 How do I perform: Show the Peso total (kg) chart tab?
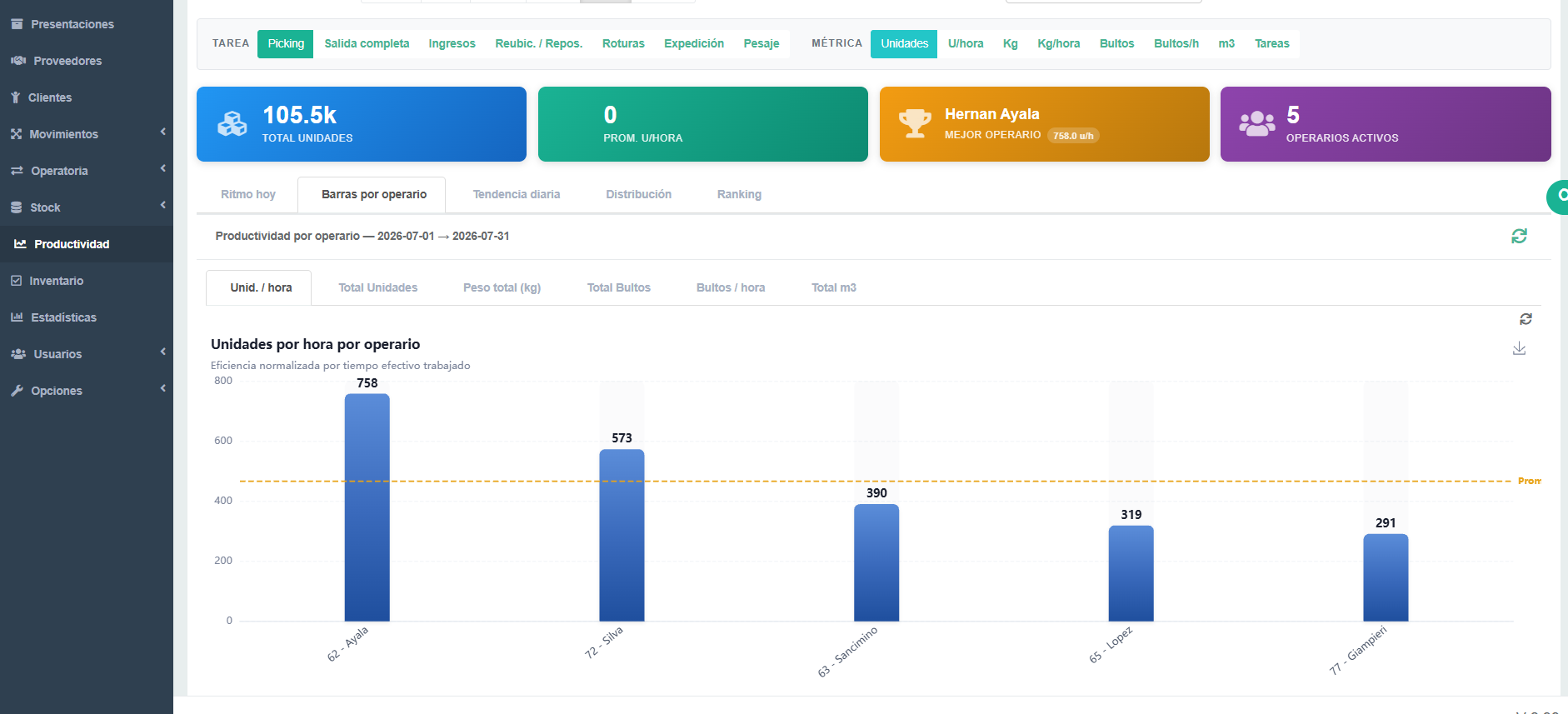502,288
